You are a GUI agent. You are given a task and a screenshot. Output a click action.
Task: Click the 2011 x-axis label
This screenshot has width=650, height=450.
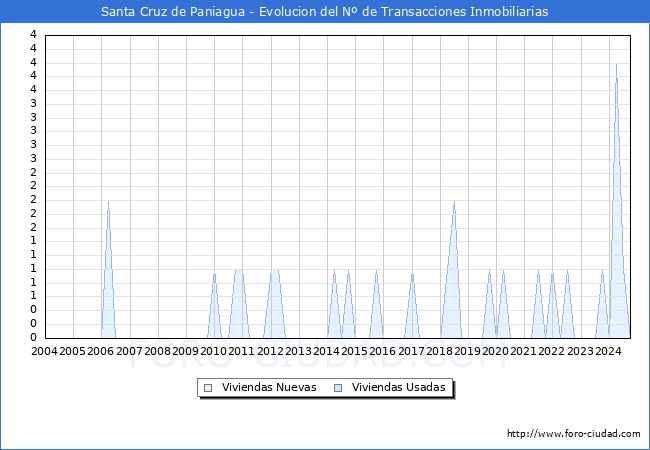pyautogui.click(x=242, y=351)
